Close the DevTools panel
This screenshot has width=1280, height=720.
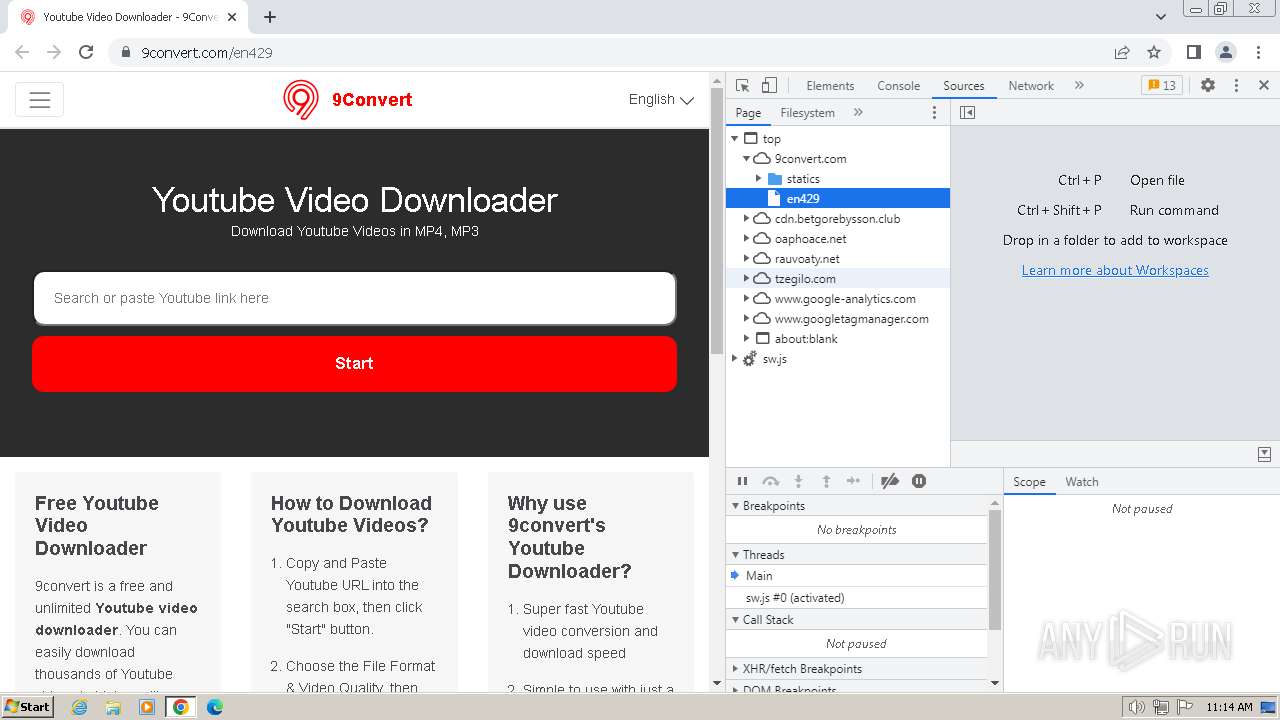pos(1264,86)
